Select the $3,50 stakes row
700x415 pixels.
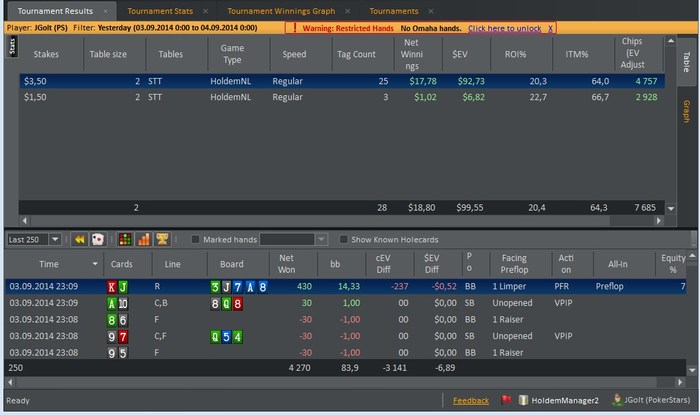pyautogui.click(x=342, y=81)
